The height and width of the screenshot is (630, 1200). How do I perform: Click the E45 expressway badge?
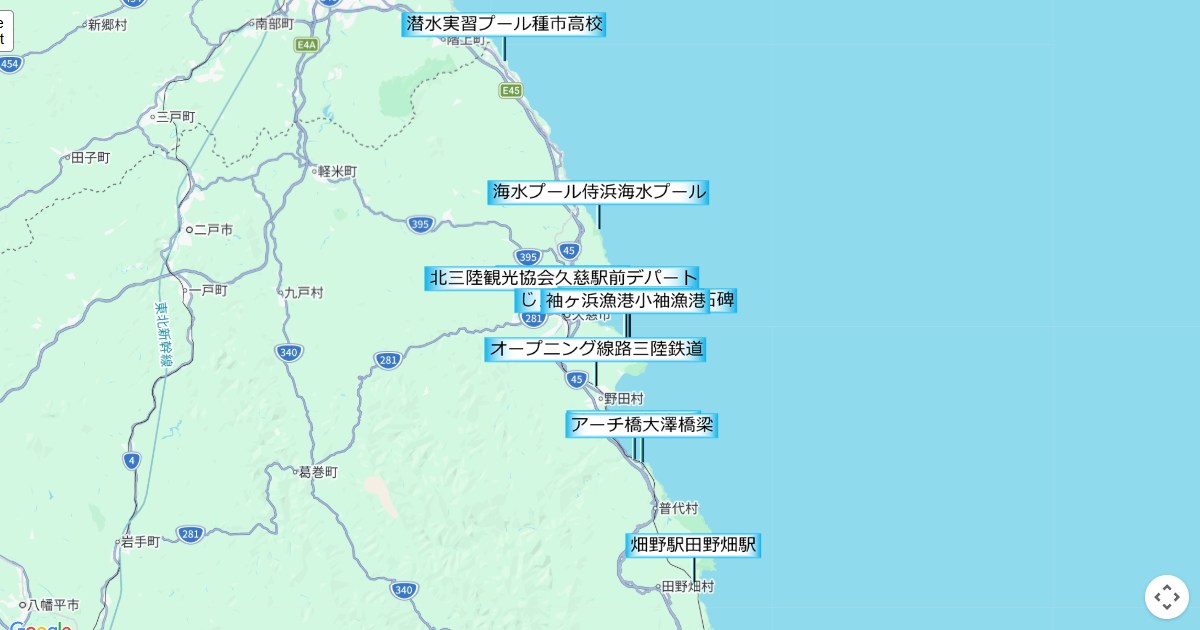tap(512, 90)
